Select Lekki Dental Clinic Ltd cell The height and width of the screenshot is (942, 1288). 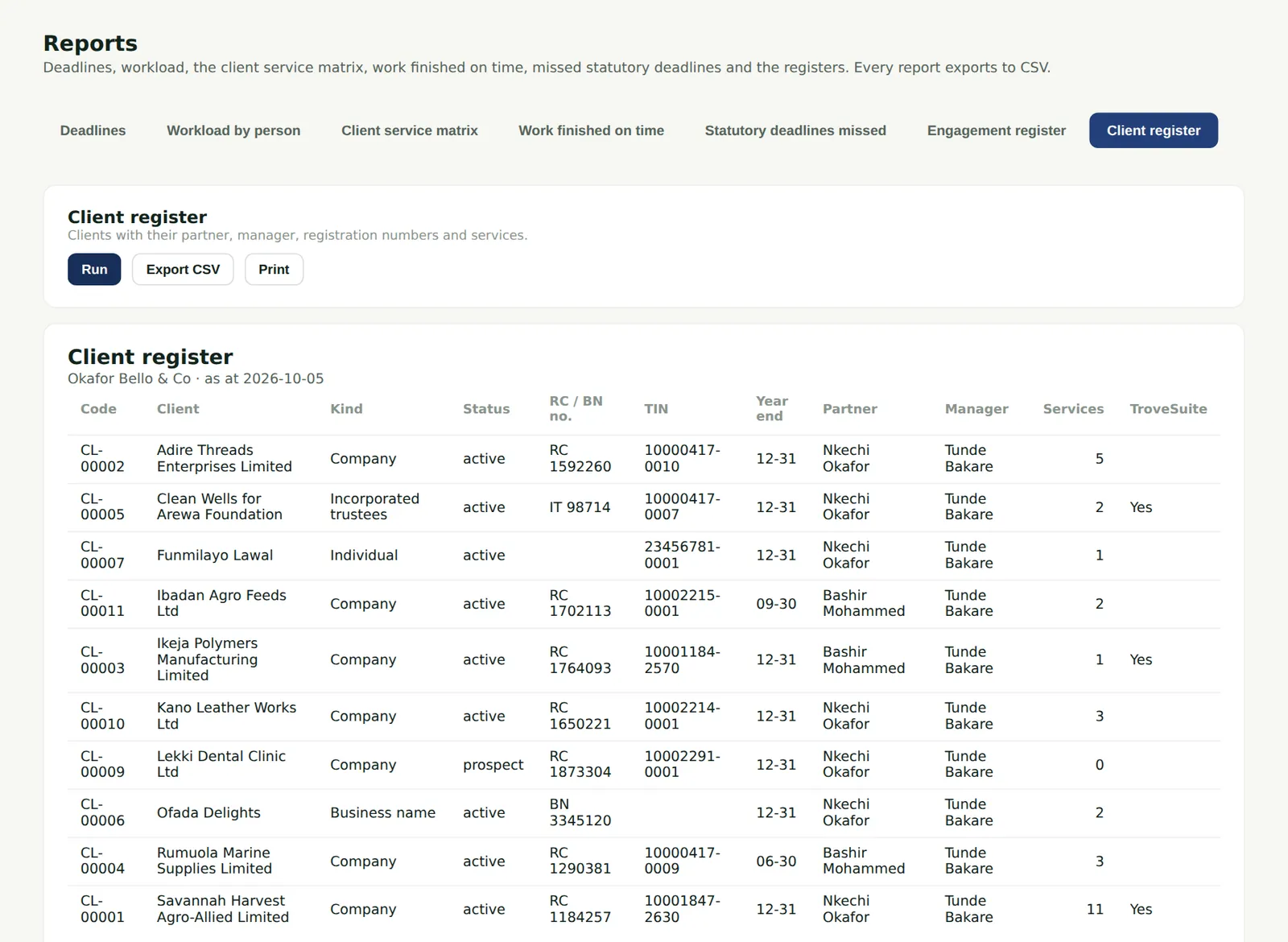[221, 764]
